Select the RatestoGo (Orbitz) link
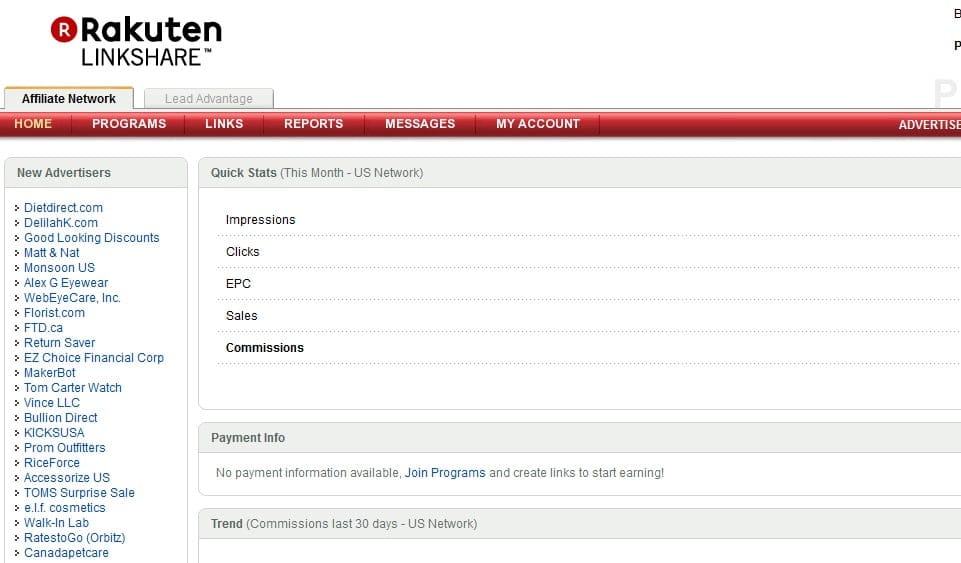This screenshot has height=563, width=961. point(75,538)
